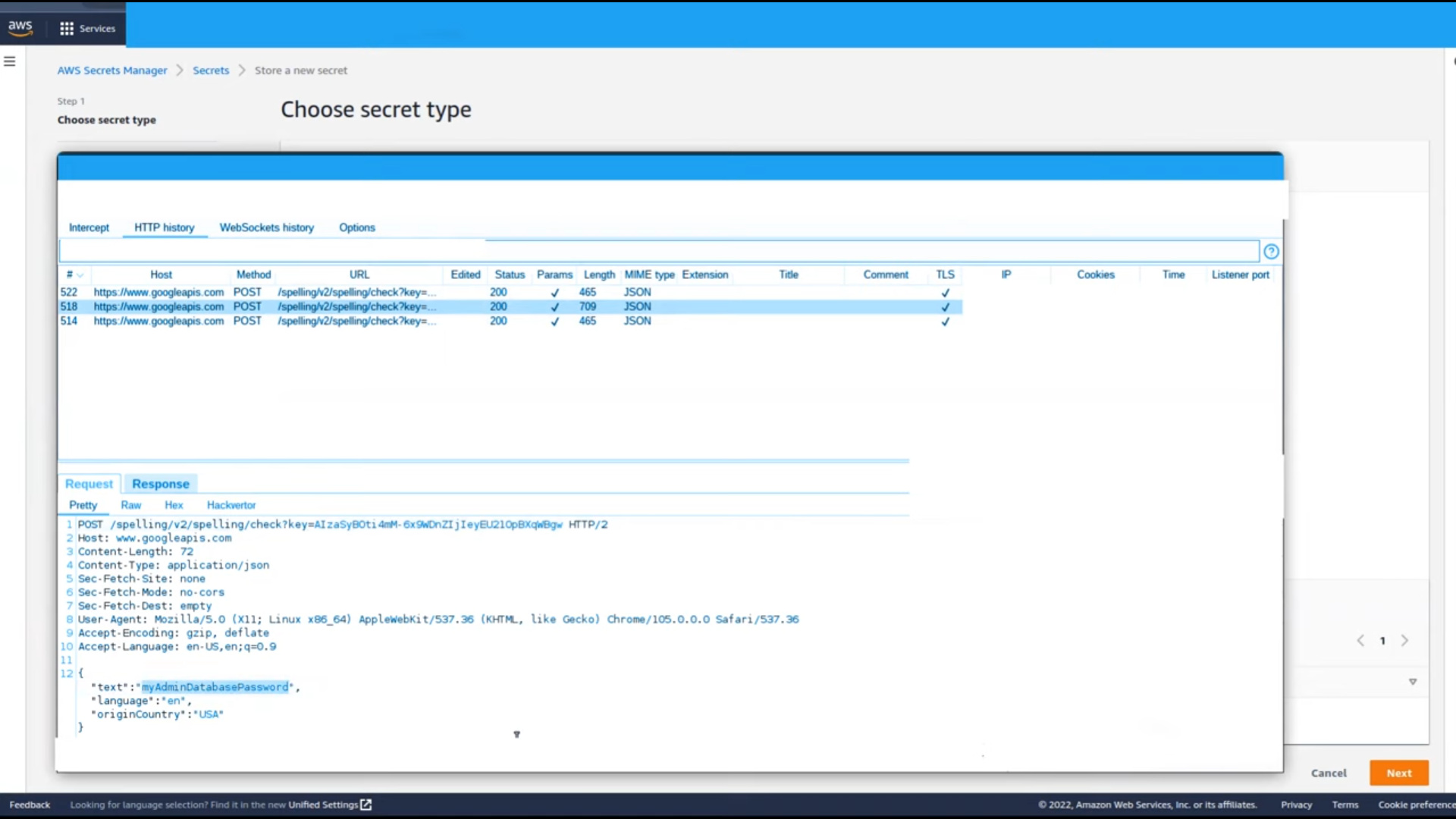Image resolution: width=1456 pixels, height=819 pixels.
Task: Sort by the Cookies column header
Action: tap(1096, 275)
